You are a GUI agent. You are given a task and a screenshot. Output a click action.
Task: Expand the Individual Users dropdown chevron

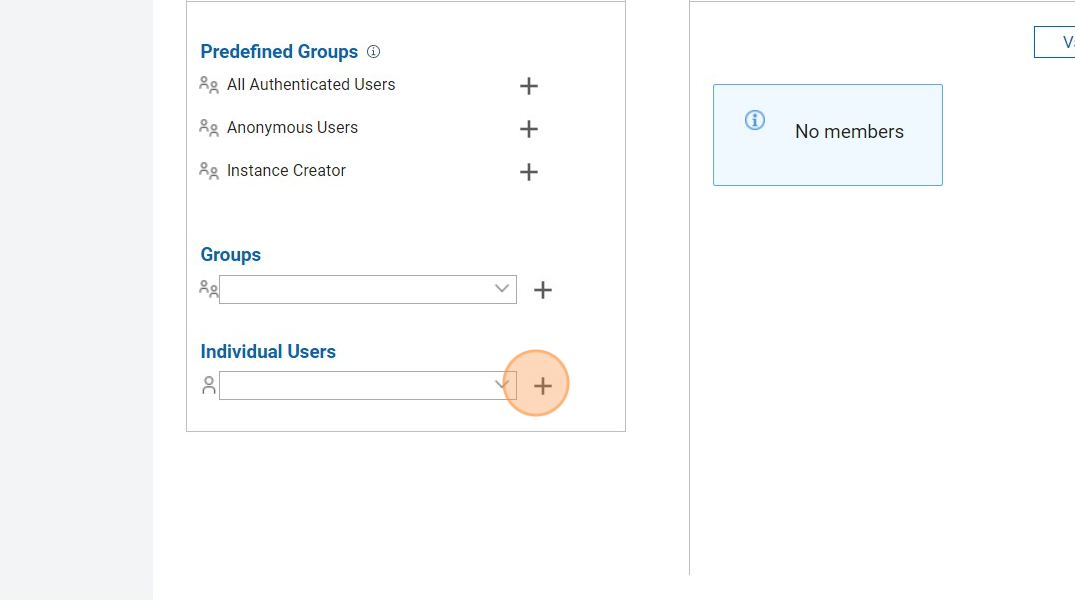(x=502, y=385)
